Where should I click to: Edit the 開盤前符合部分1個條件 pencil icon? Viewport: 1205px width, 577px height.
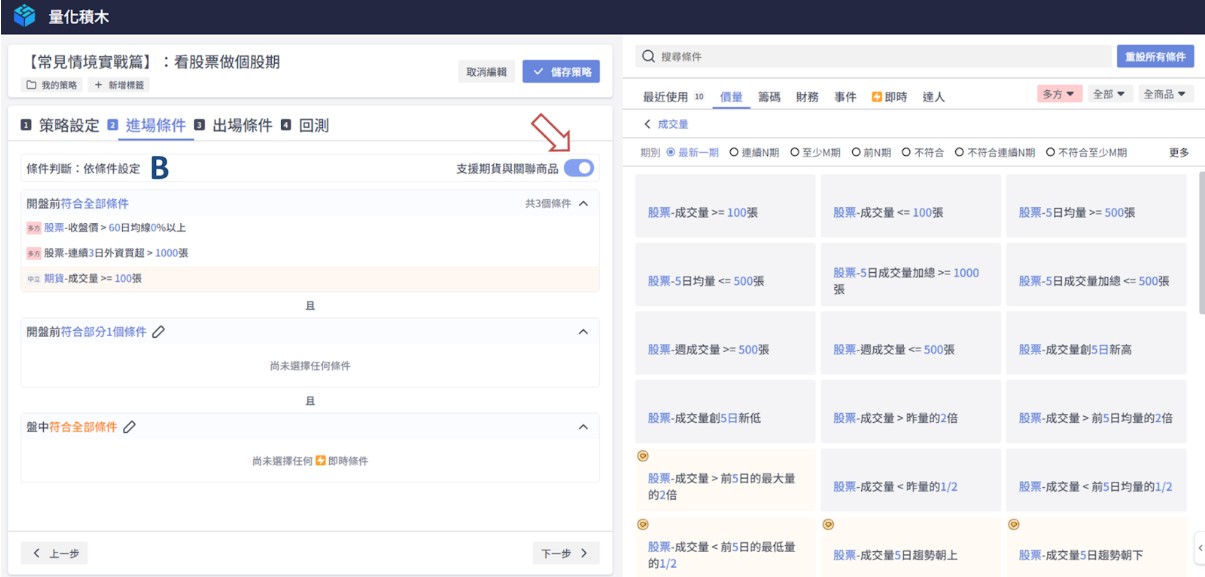pos(158,332)
